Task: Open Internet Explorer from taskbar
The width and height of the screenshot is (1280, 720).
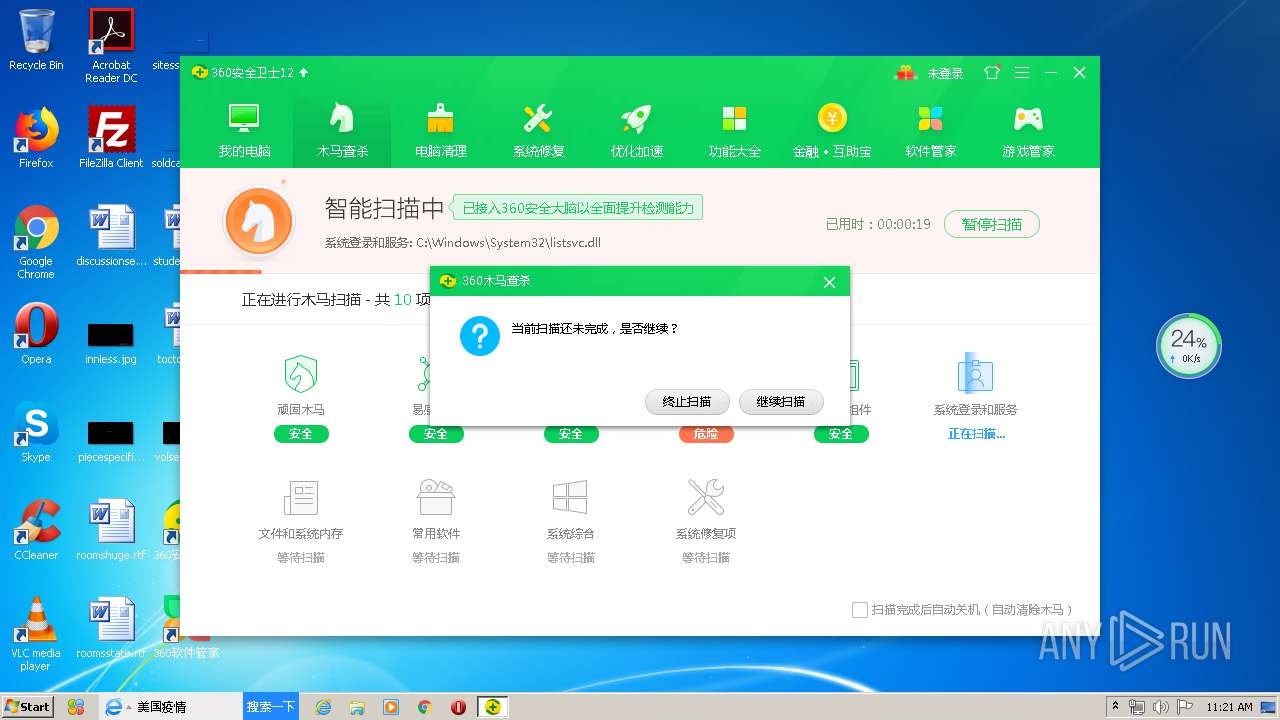Action: pos(323,707)
